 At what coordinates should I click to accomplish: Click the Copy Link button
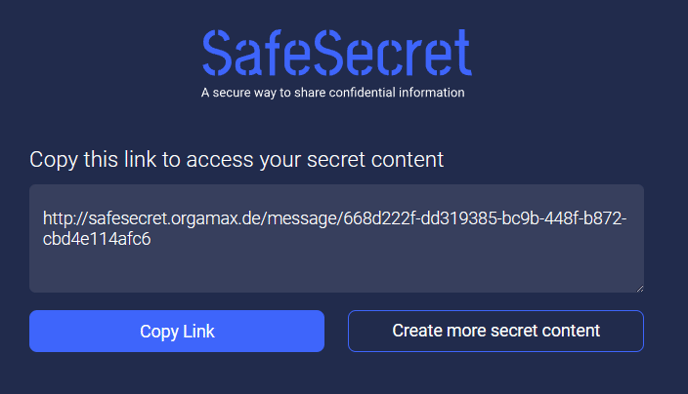click(177, 331)
